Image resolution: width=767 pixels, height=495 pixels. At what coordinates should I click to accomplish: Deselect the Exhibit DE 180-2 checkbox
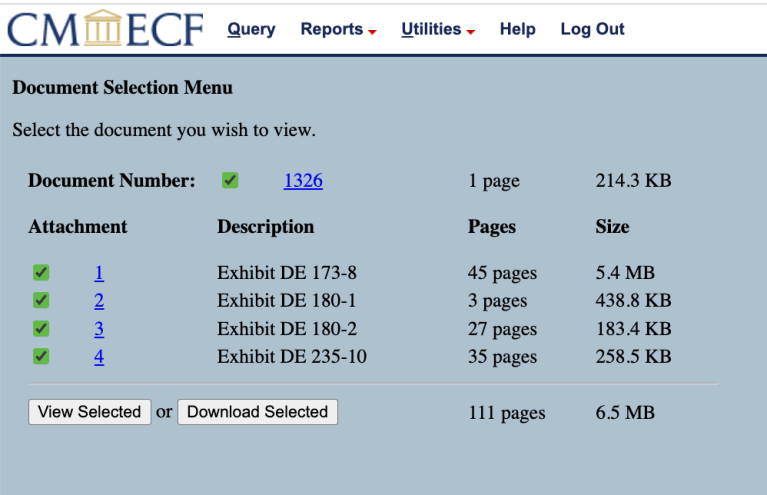click(x=41, y=329)
